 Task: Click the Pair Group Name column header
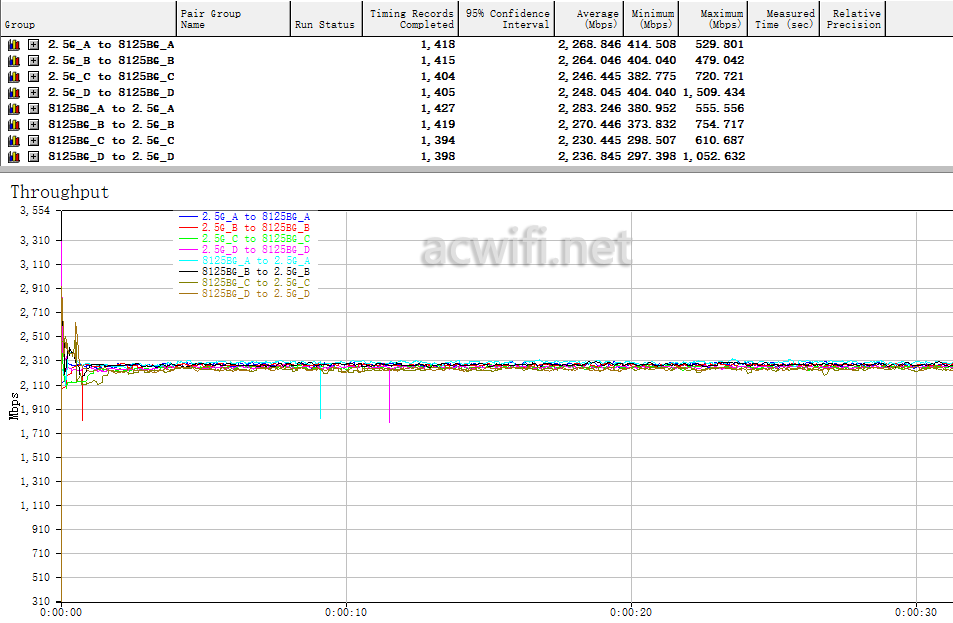coord(233,19)
